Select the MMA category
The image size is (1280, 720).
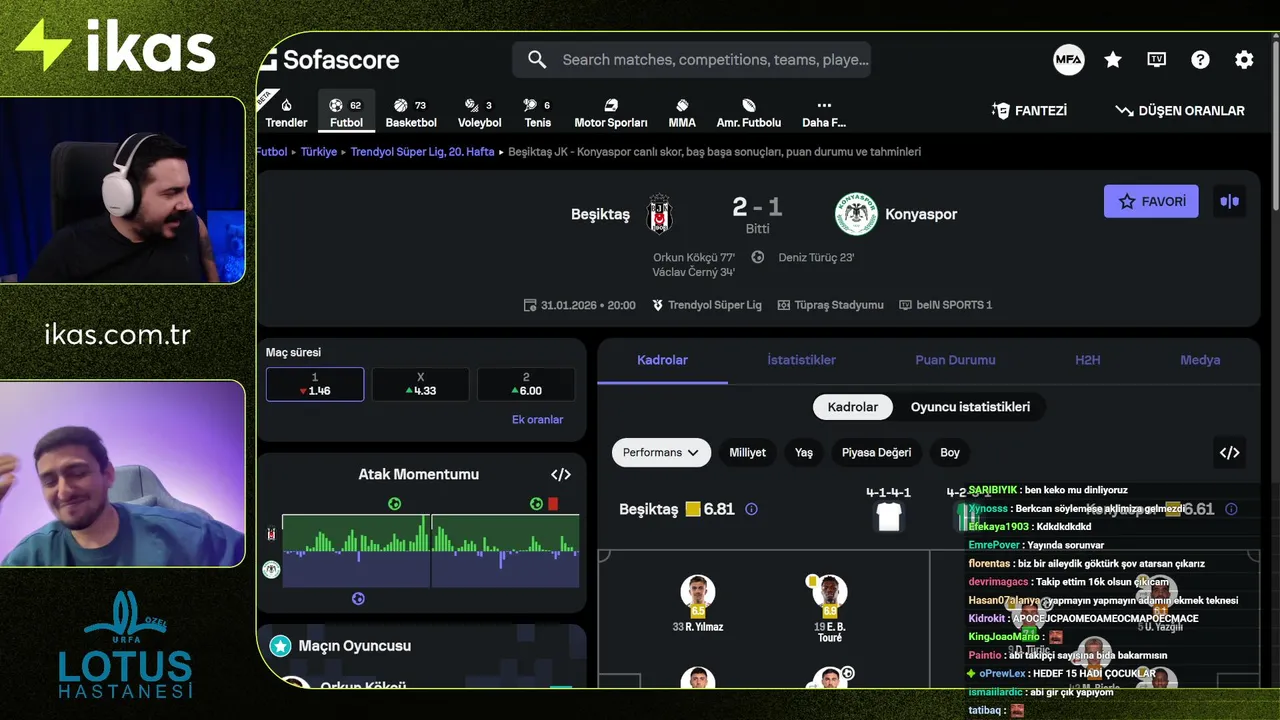click(x=682, y=113)
